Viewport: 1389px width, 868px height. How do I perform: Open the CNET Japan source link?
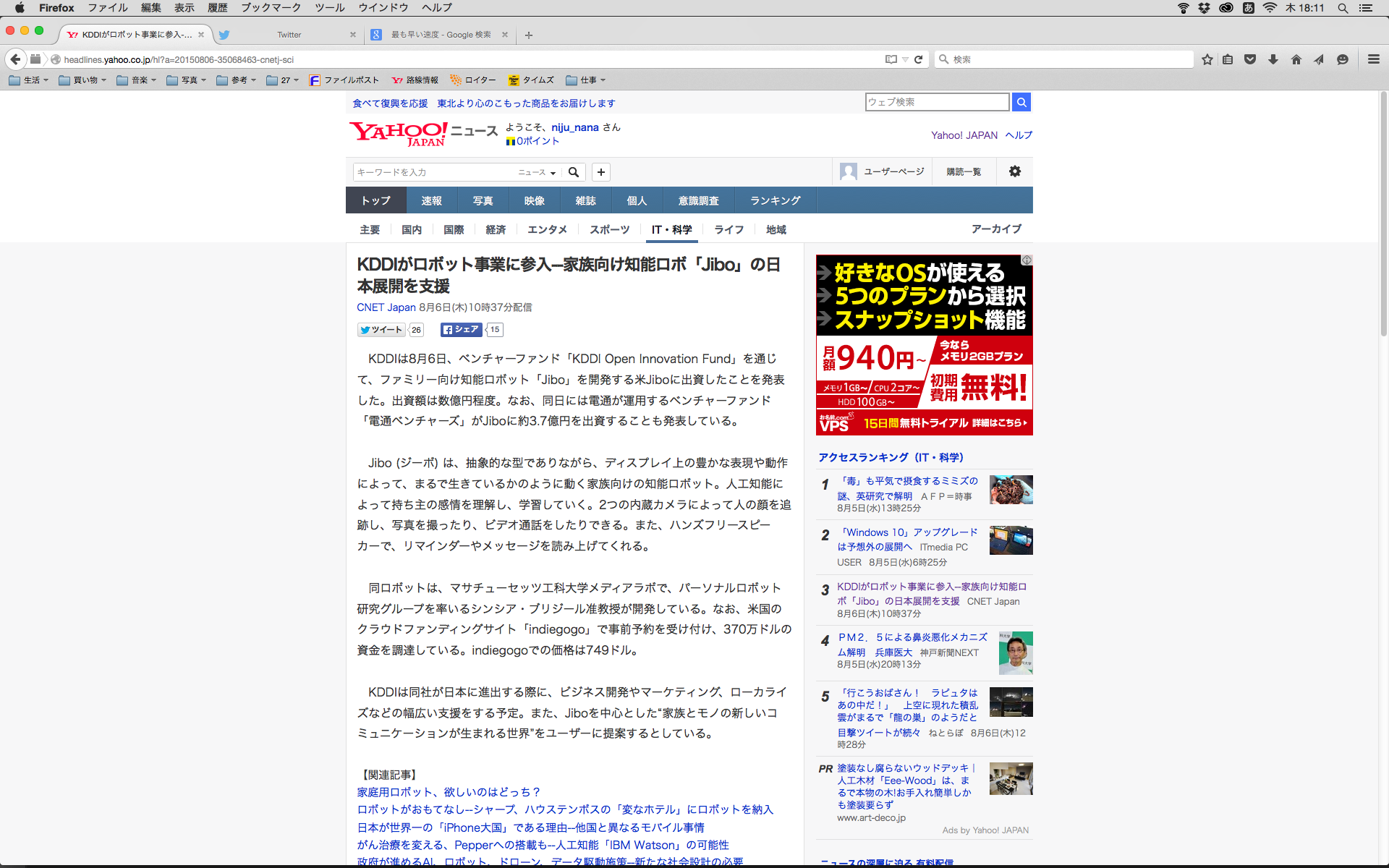(x=386, y=307)
